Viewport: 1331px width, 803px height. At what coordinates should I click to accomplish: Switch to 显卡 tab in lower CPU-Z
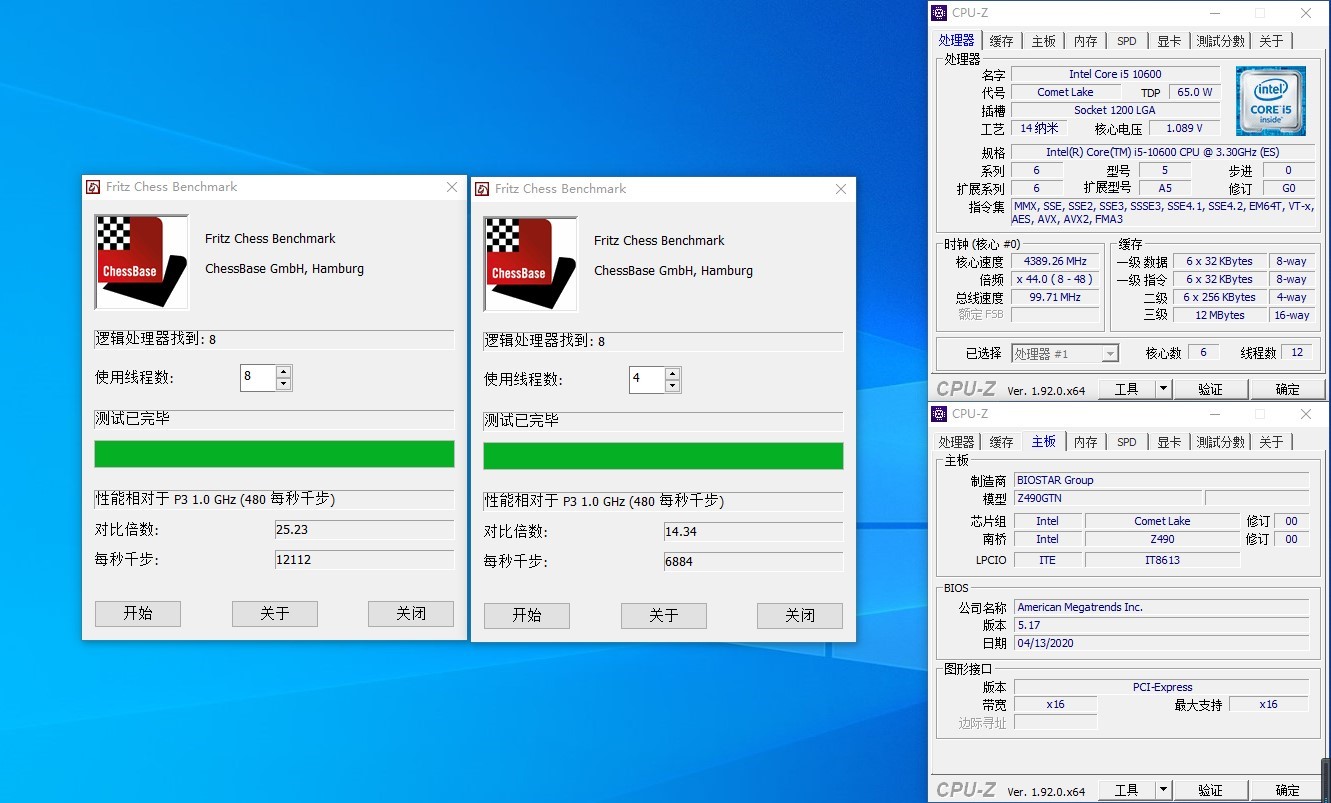[1169, 442]
